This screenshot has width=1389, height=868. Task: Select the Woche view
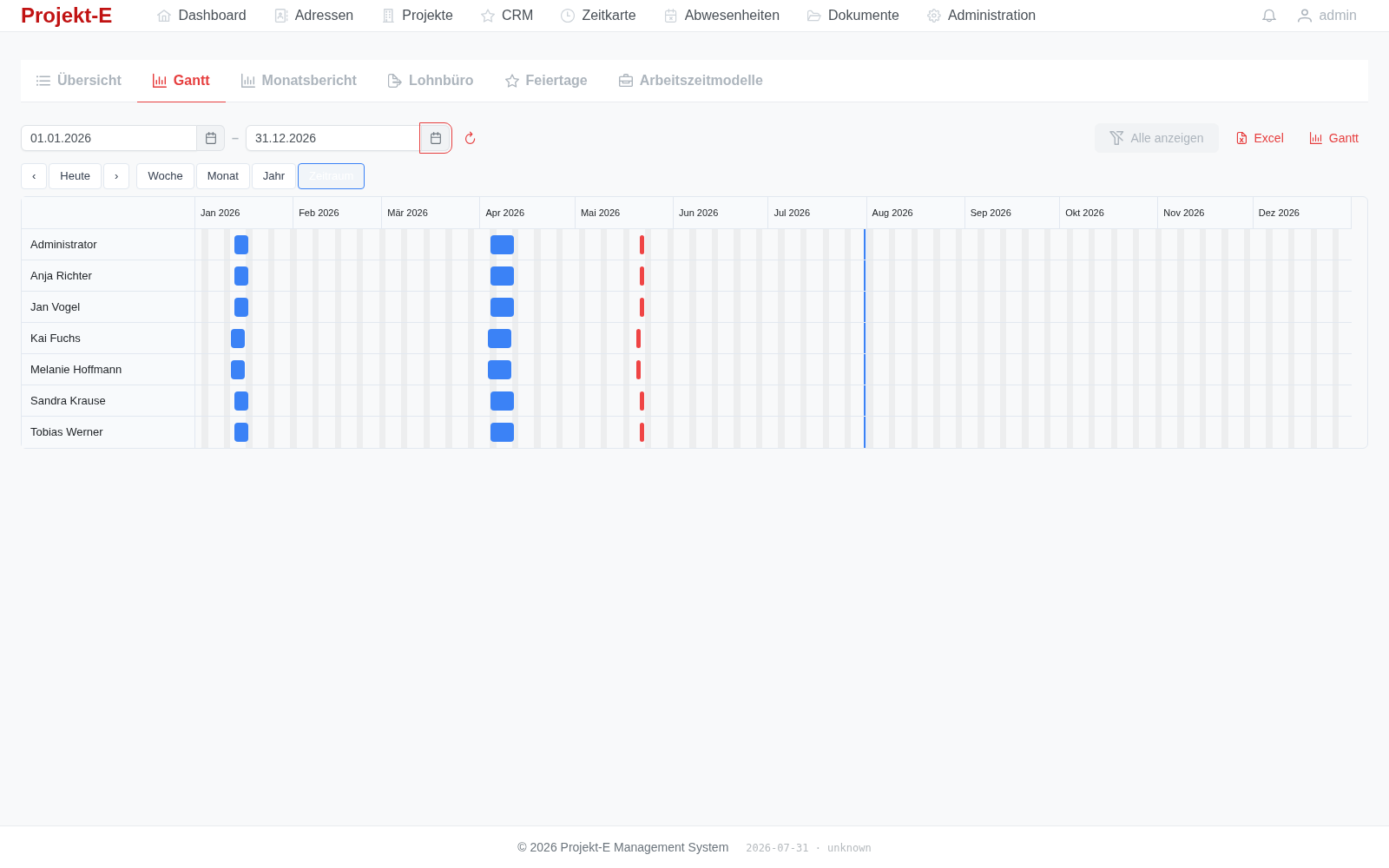165,176
